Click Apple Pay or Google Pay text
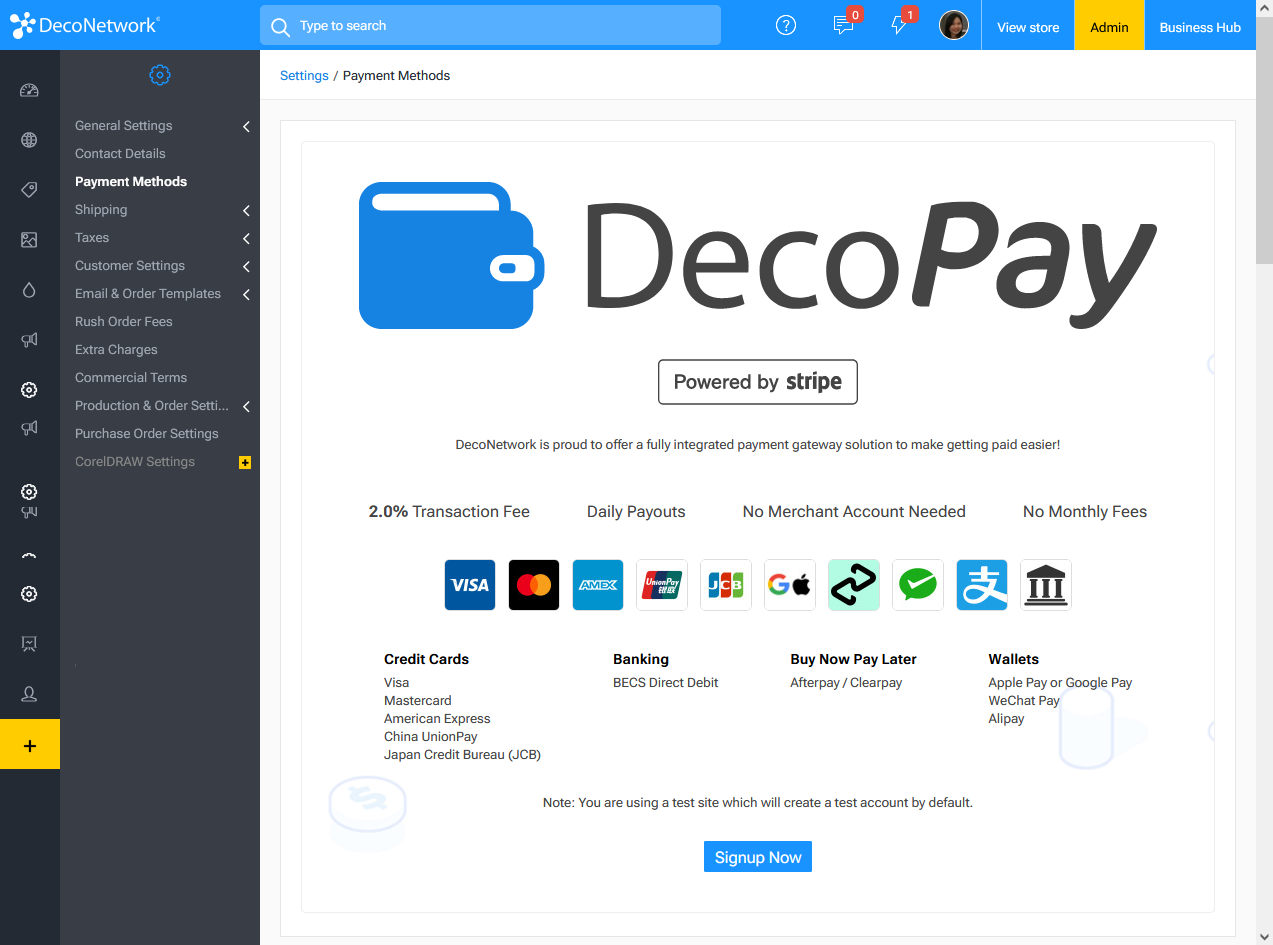Viewport: 1273px width, 945px height. (x=1060, y=682)
